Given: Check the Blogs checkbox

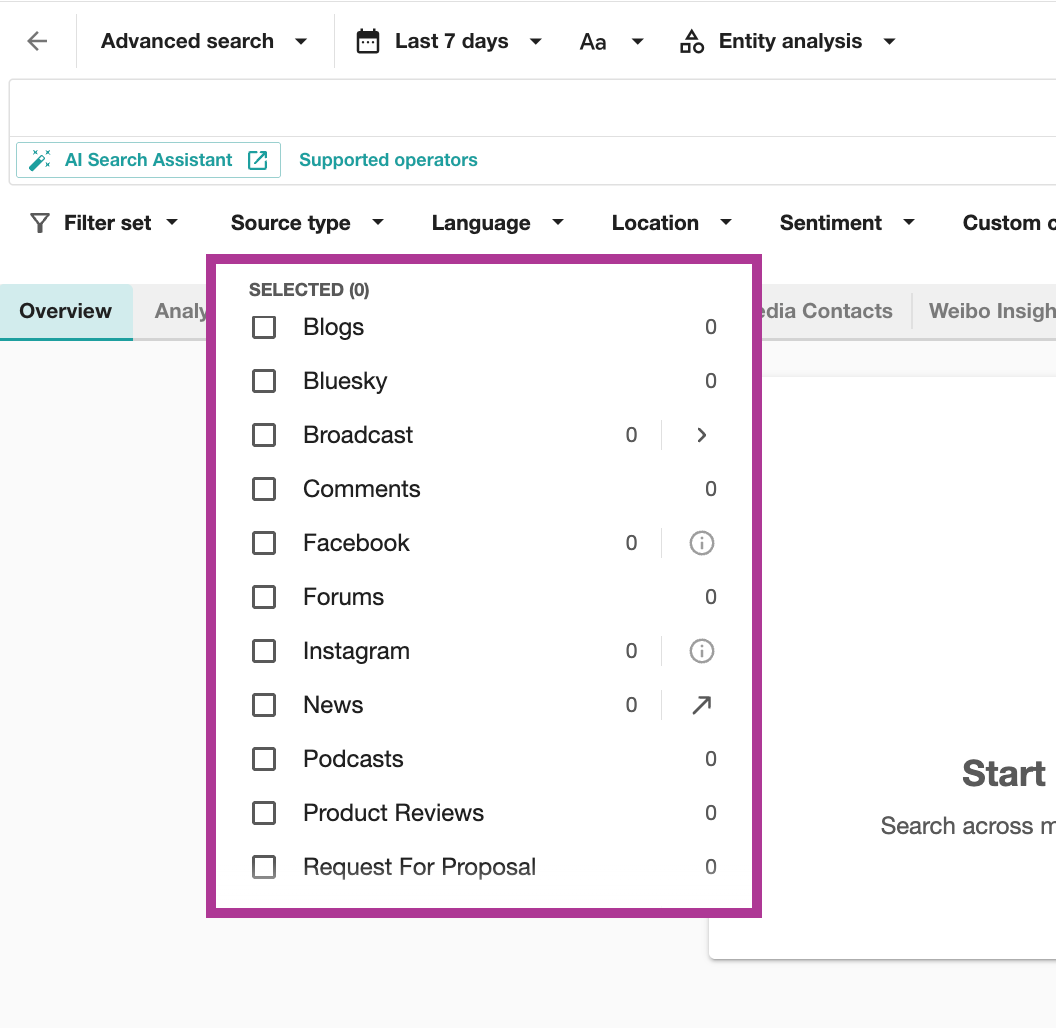Looking at the screenshot, I should click(x=264, y=327).
